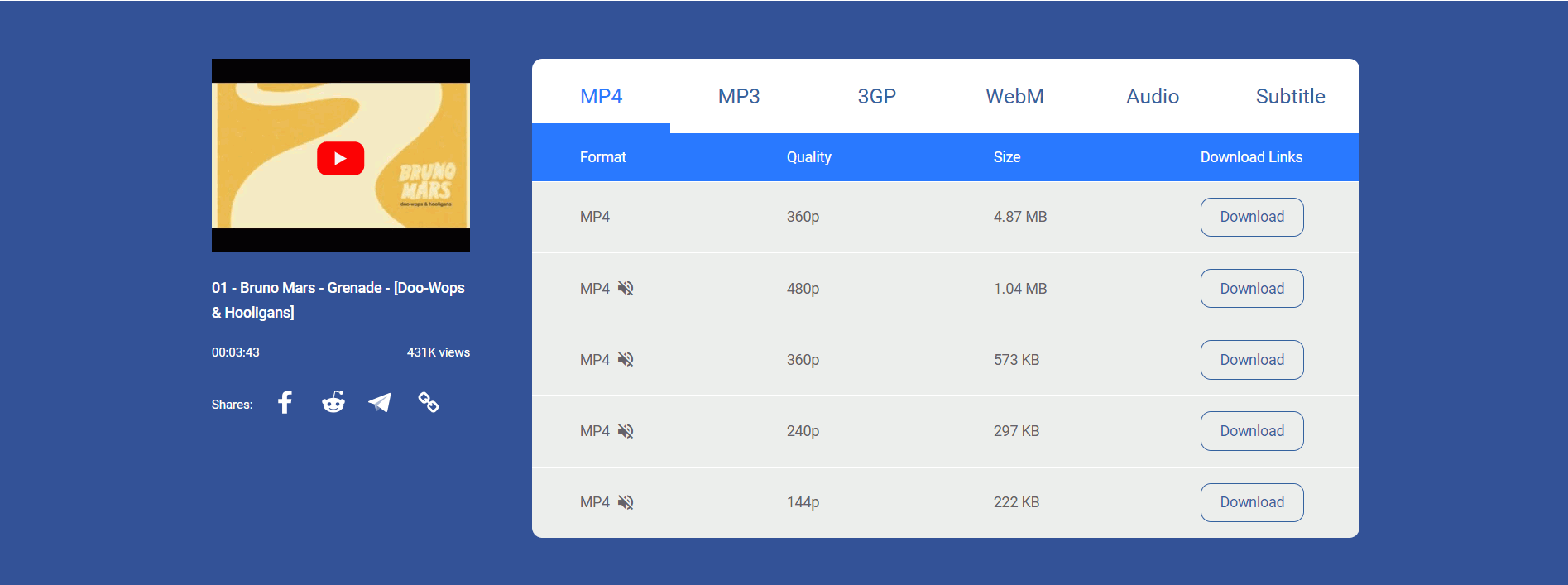Go to the Subtitle tab
The width and height of the screenshot is (1568, 585).
click(1291, 96)
